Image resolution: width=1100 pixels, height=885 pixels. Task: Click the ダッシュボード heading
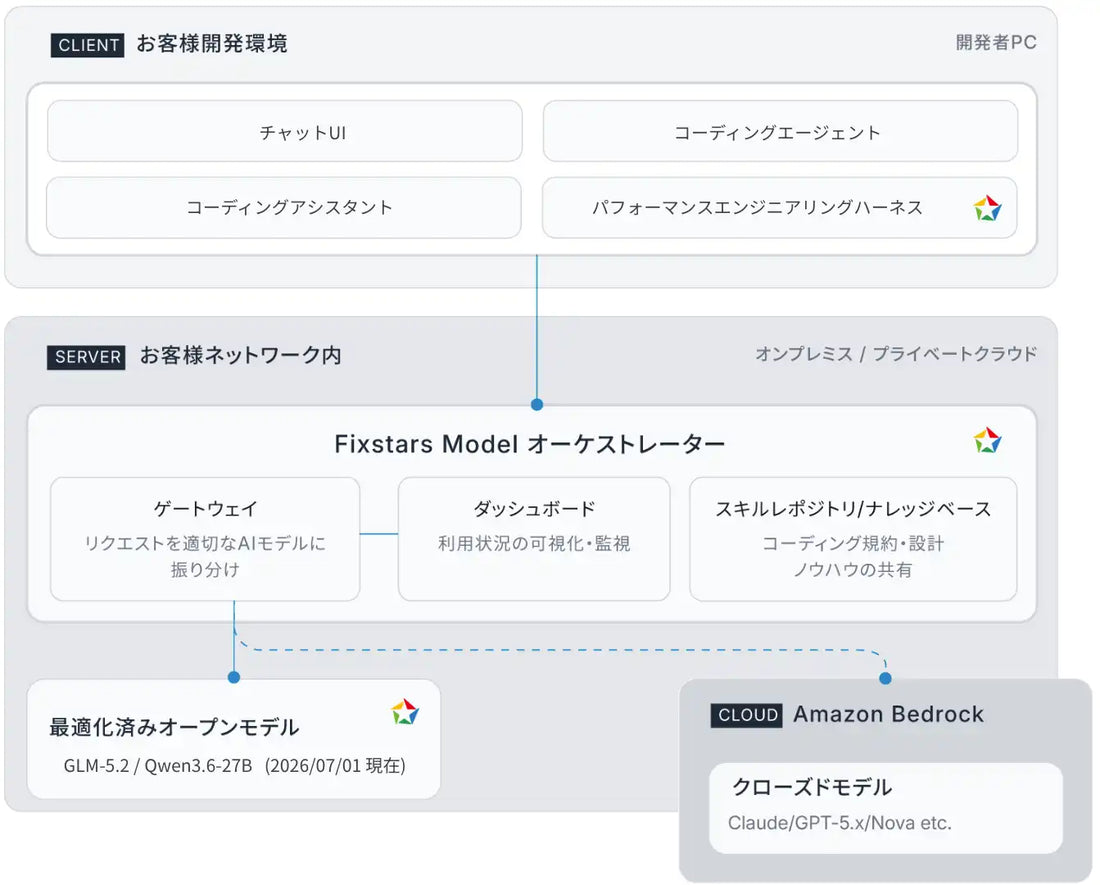534,508
